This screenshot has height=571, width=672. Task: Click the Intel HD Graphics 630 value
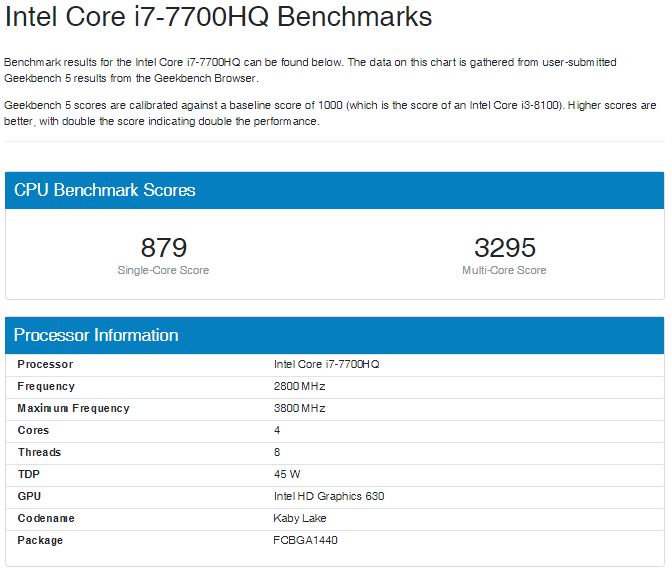point(328,496)
